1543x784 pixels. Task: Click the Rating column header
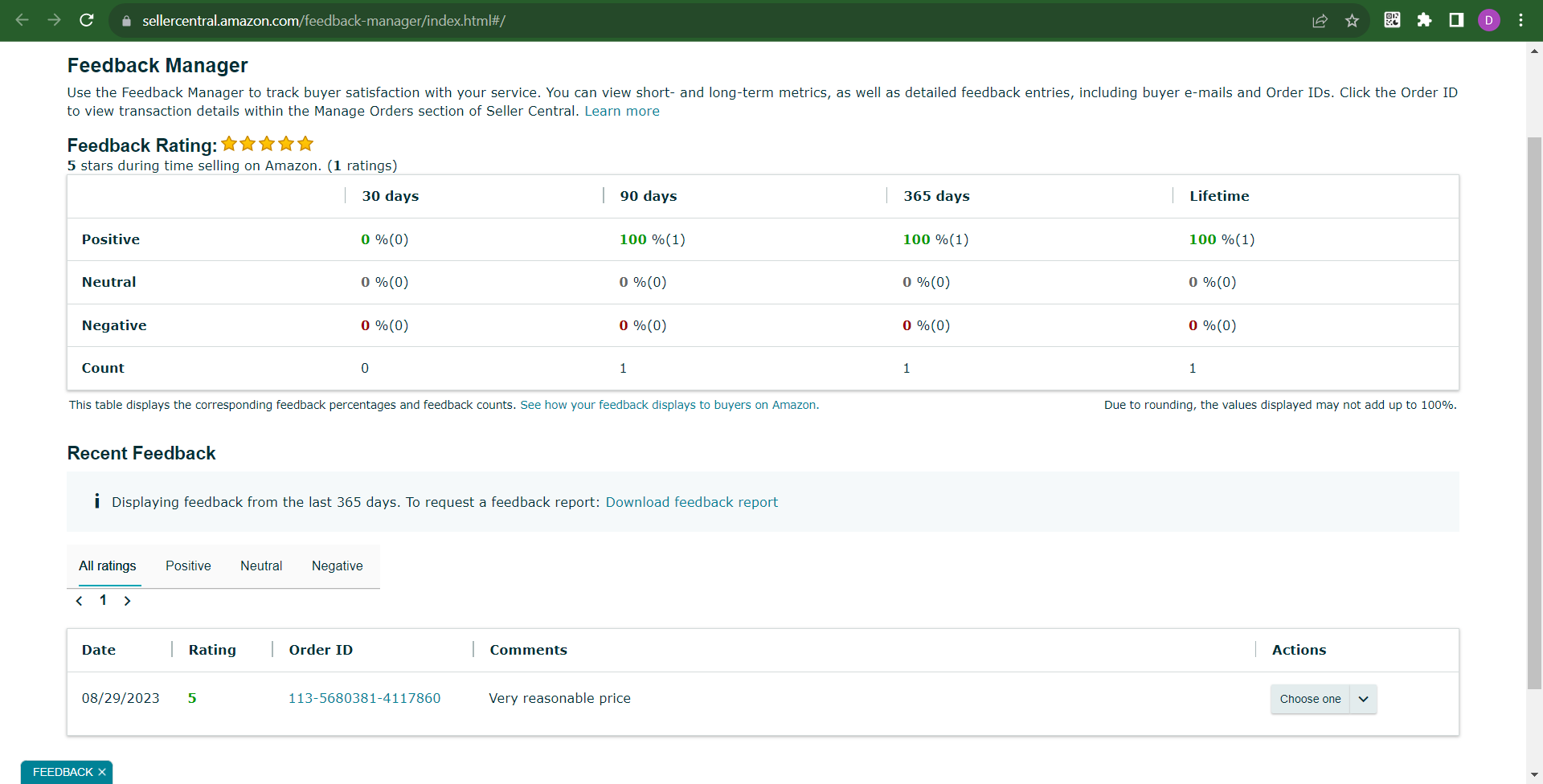[x=212, y=650]
